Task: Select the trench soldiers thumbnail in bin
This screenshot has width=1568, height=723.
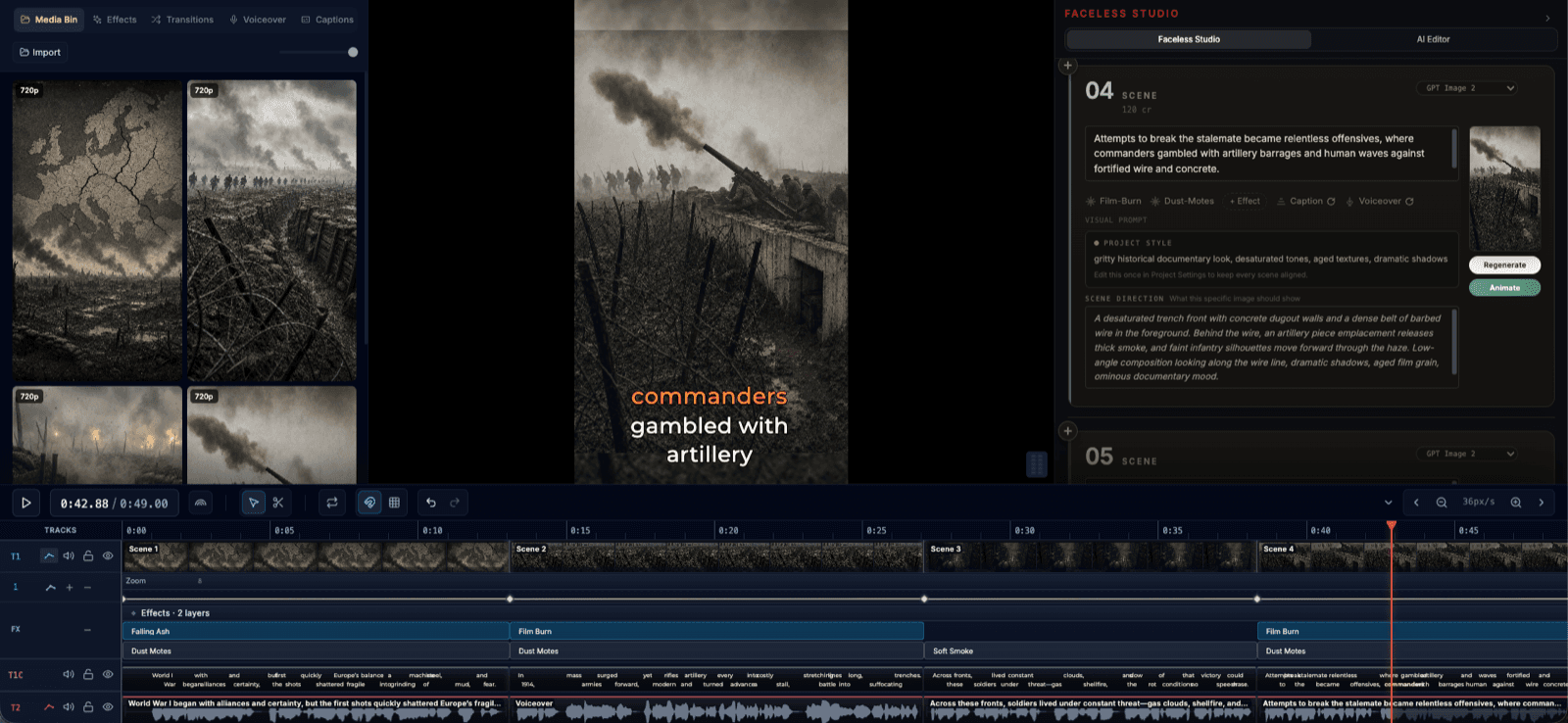Action: 271,229
